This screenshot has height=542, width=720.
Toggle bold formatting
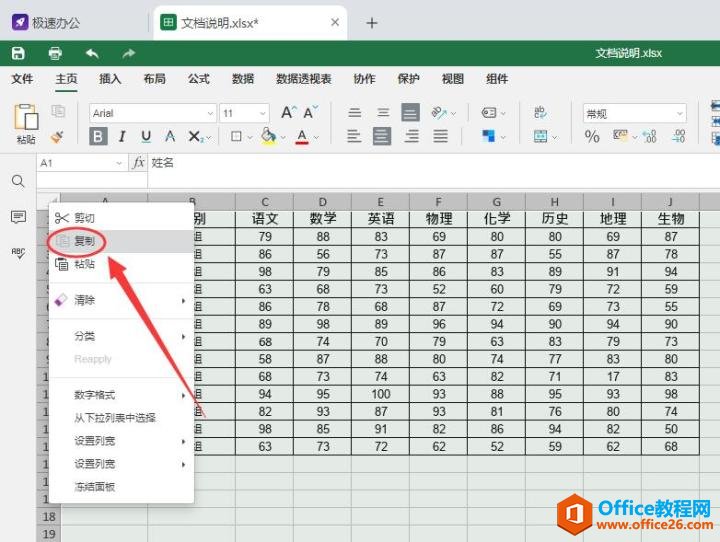pos(99,136)
